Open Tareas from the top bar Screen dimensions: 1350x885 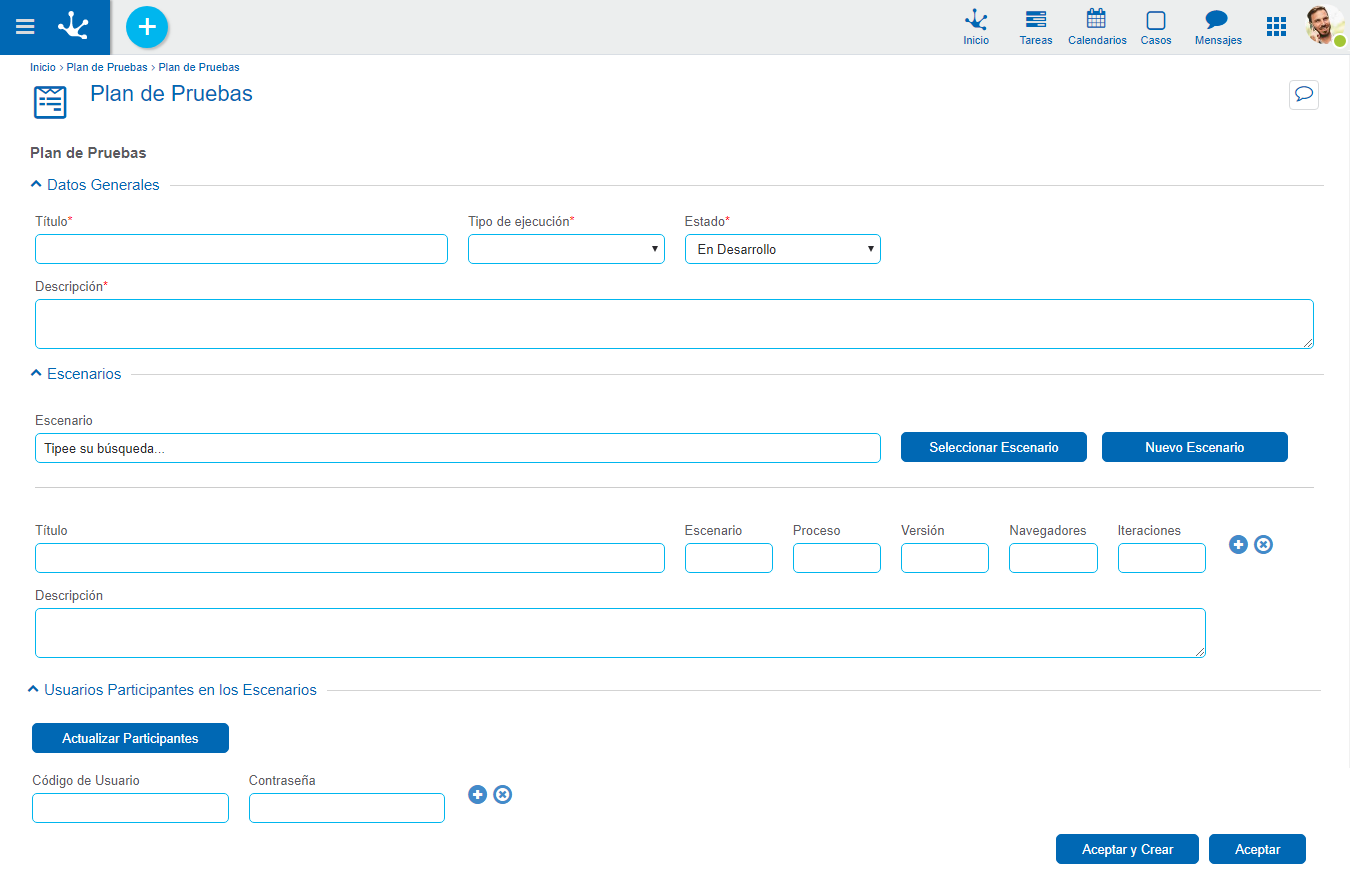coord(1036,27)
